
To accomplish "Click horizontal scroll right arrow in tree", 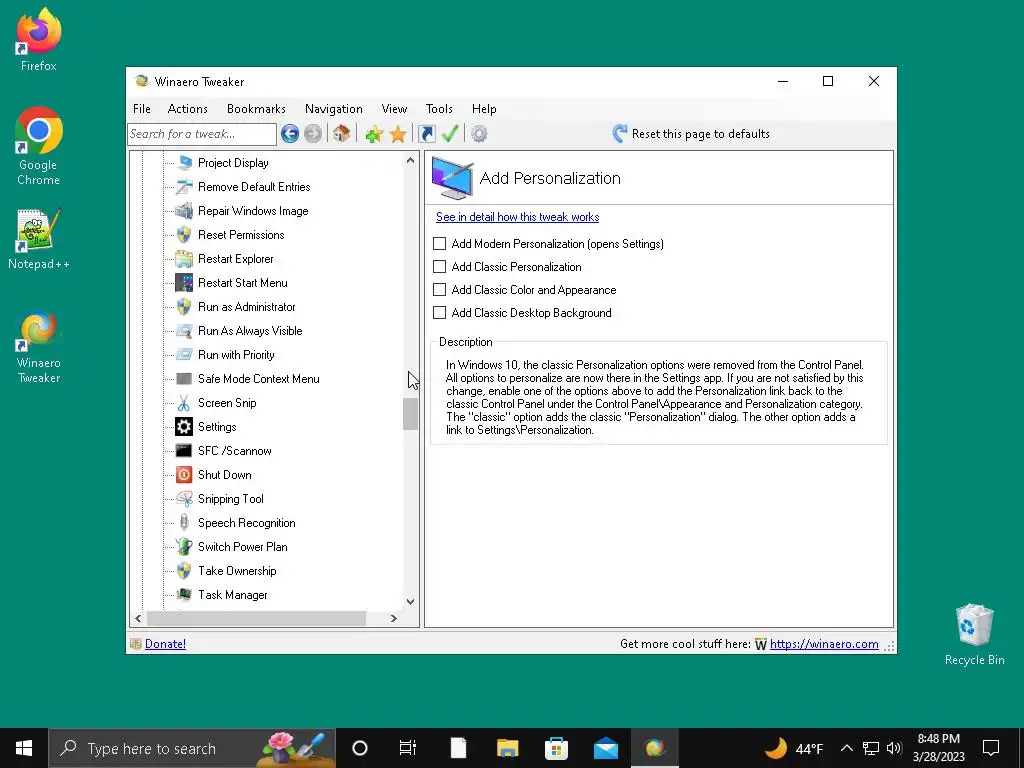I will coord(393,618).
